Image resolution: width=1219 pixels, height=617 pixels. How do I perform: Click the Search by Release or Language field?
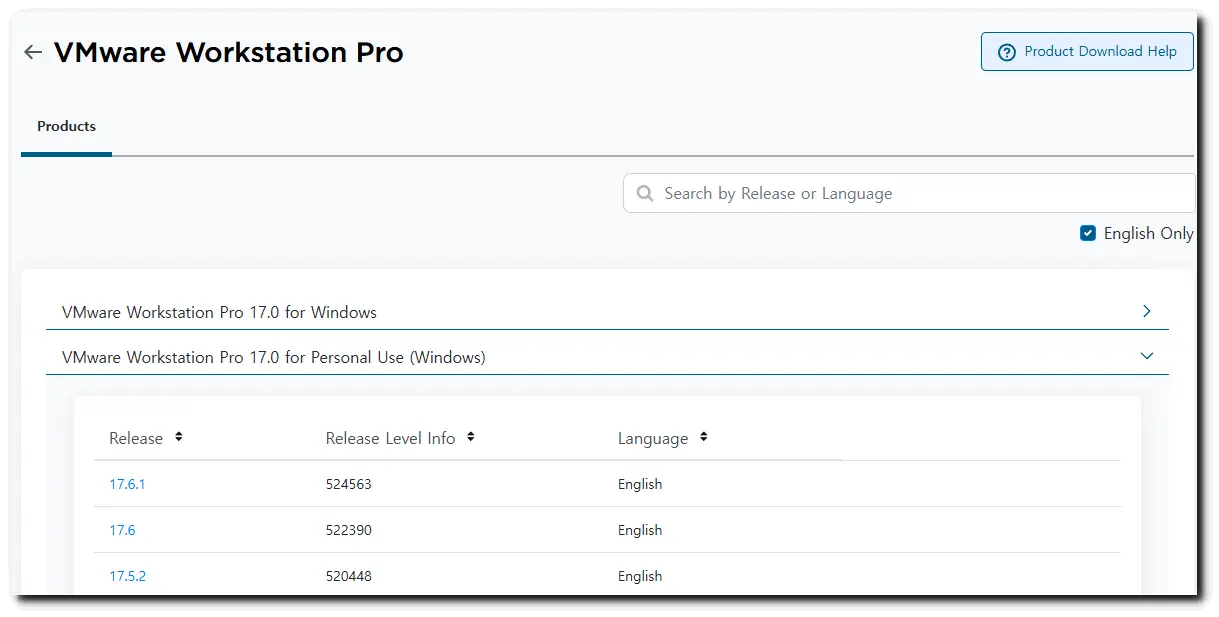(850, 193)
